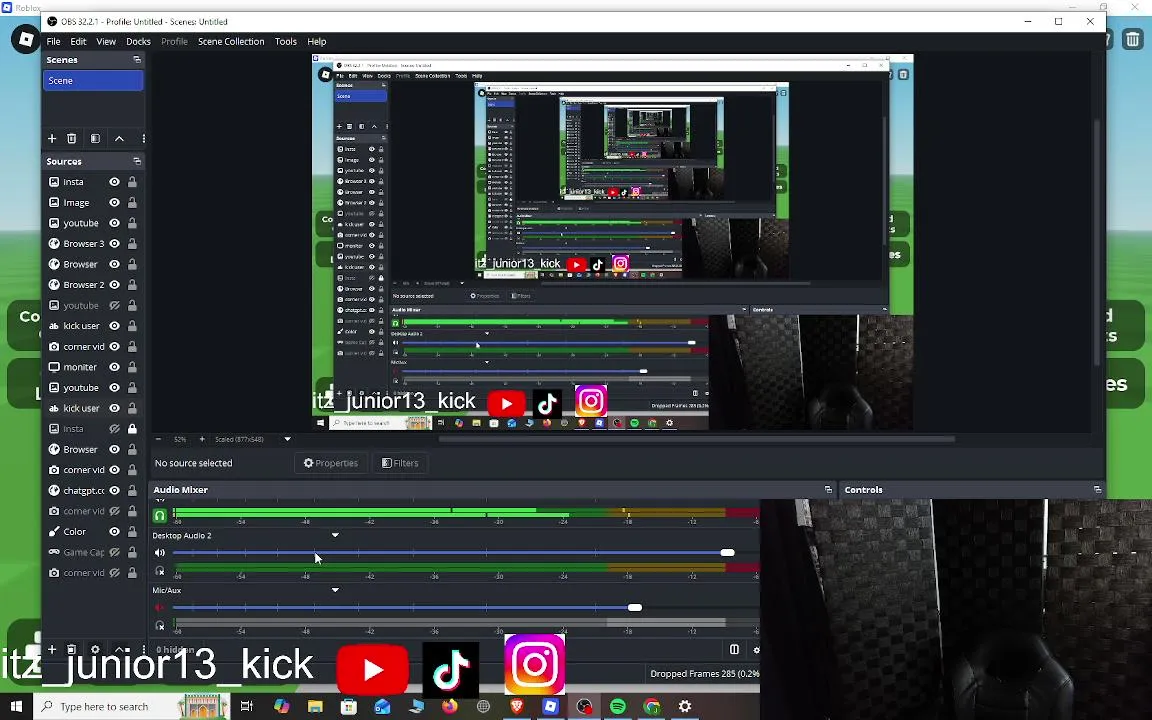Image resolution: width=1152 pixels, height=720 pixels.
Task: Open scene filters icon in Scenes toolbar
Action: (x=95, y=138)
